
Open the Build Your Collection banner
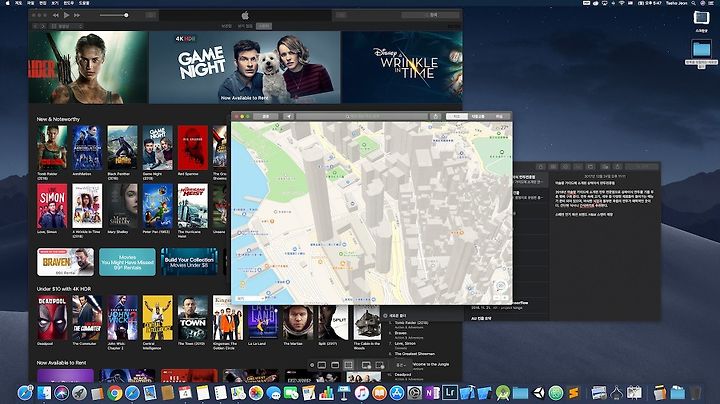189,262
